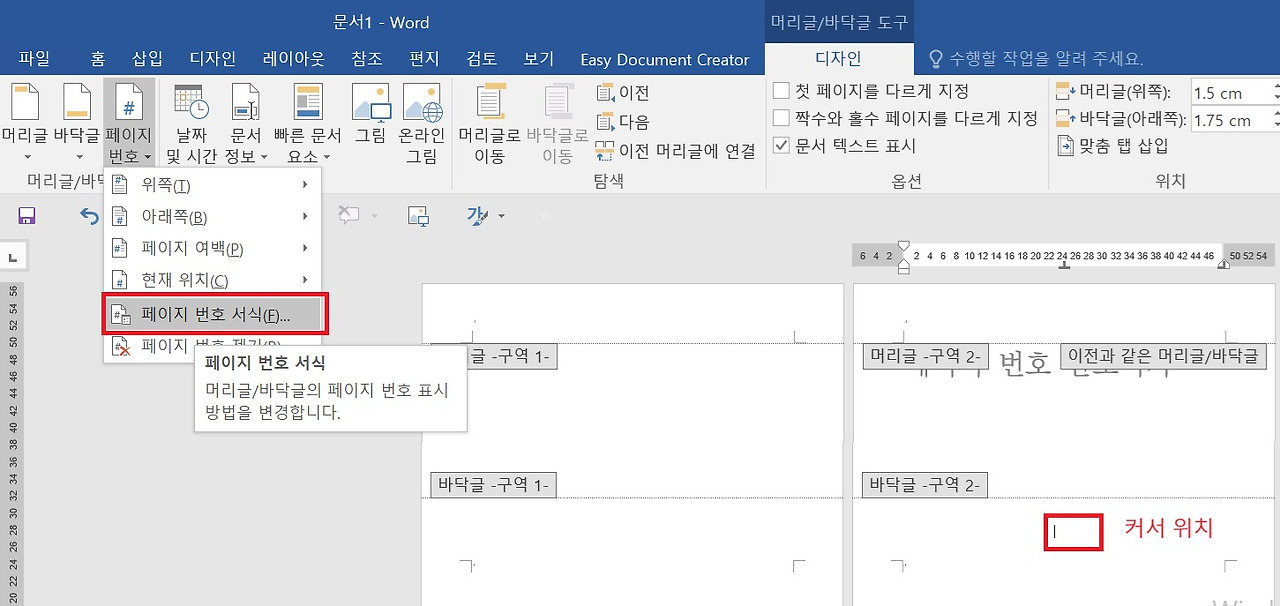Increase 머리글(위쪽) value with up stepper
1280x606 pixels.
pyautogui.click(x=1276, y=86)
